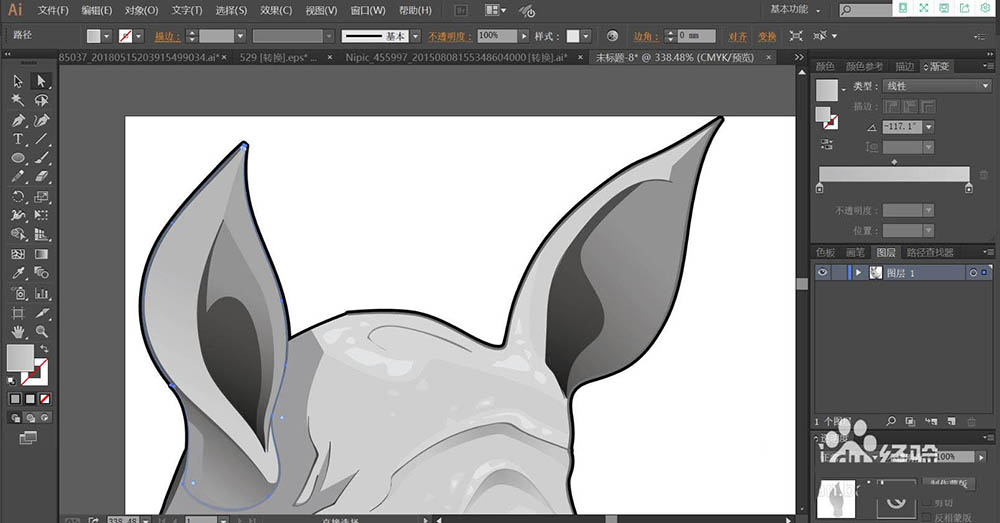Open the gradient 类型 dropdown
Screen dimensions: 1000x523
[x=937, y=86]
